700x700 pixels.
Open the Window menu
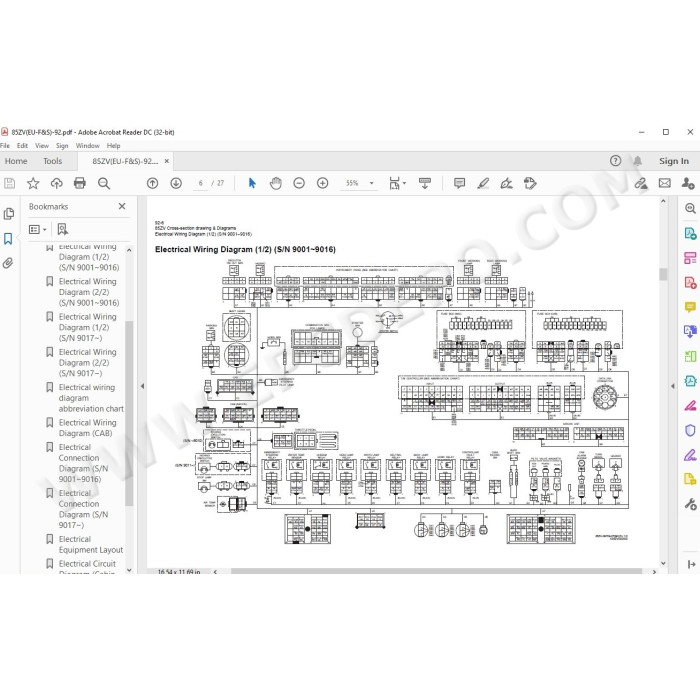click(x=88, y=146)
